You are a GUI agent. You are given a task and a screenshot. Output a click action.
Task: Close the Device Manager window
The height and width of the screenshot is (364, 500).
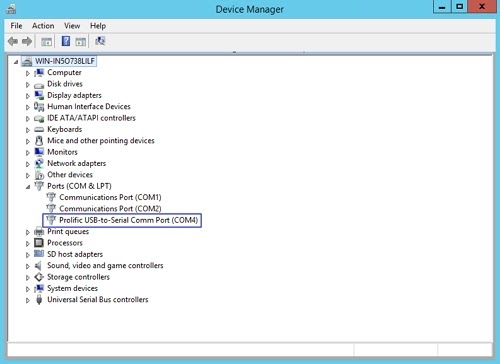coord(481,6)
